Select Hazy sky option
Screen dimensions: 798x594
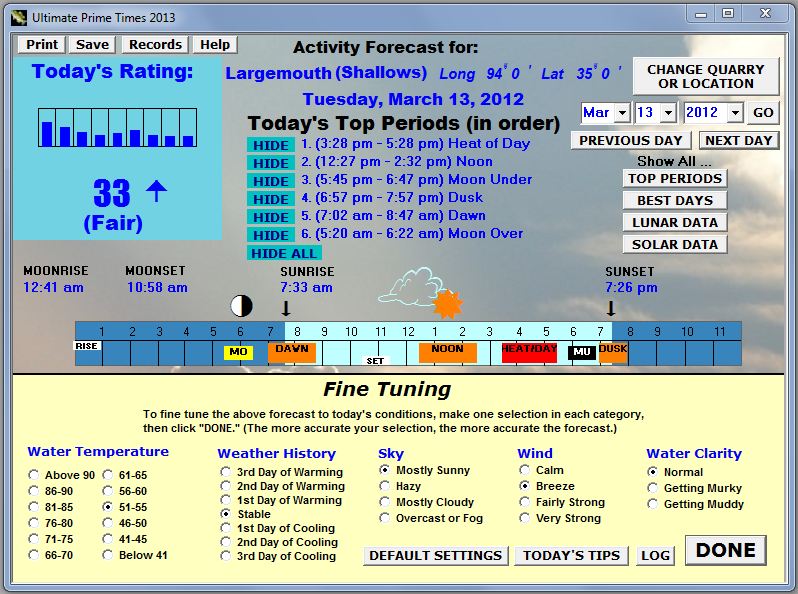click(385, 486)
